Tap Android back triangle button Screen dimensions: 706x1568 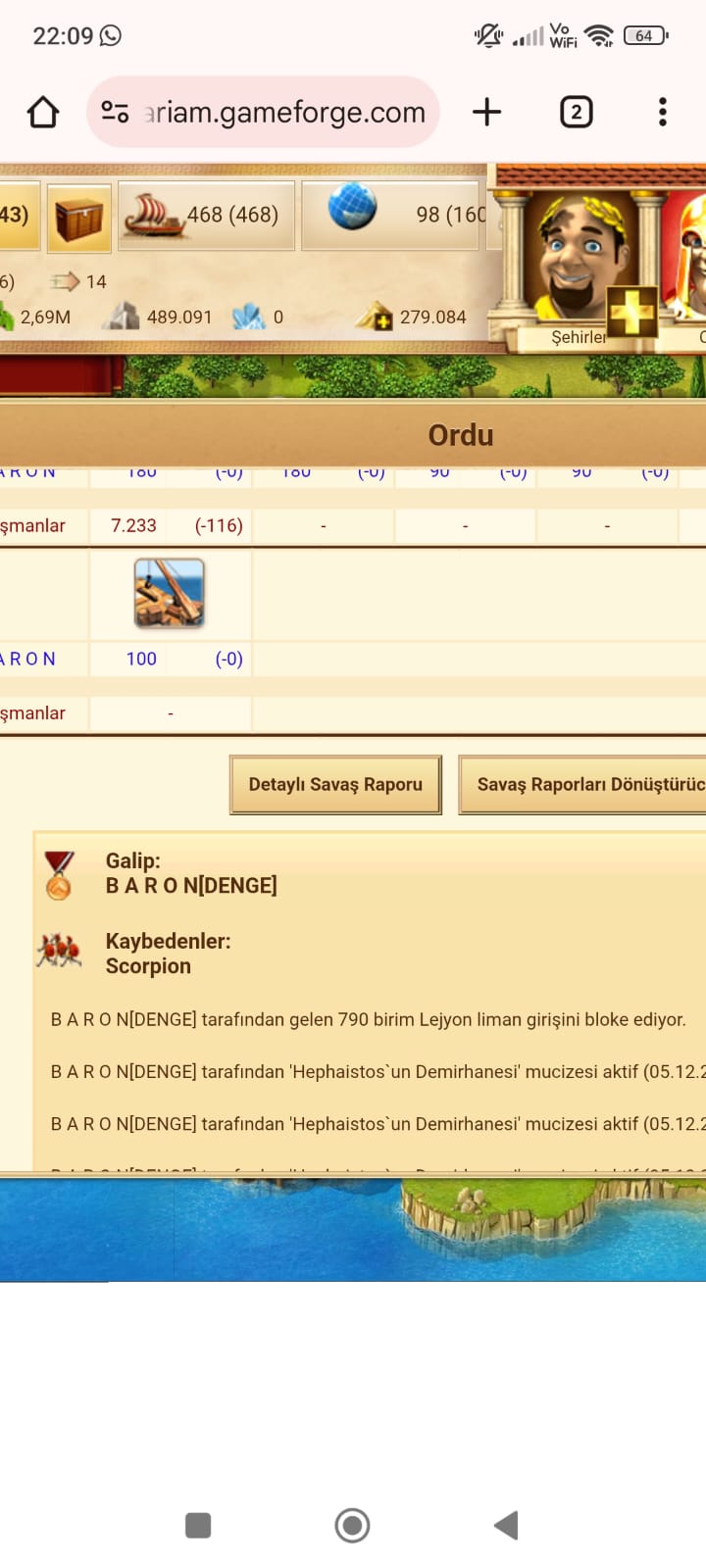click(x=506, y=1525)
